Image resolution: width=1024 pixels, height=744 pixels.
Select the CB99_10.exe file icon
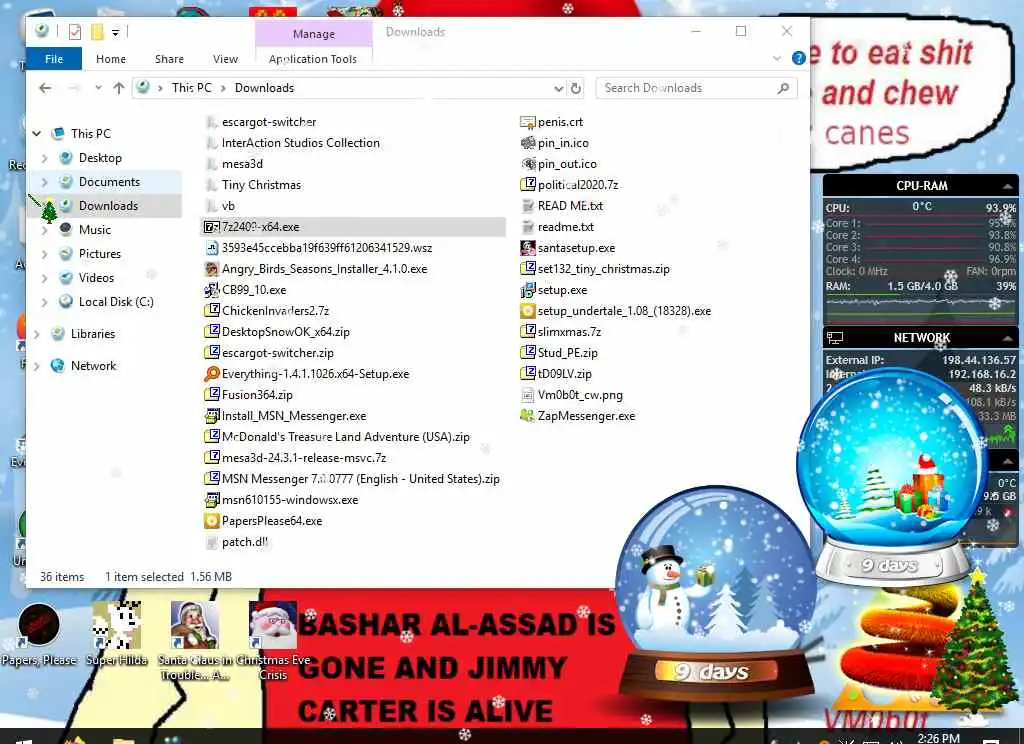pos(212,289)
